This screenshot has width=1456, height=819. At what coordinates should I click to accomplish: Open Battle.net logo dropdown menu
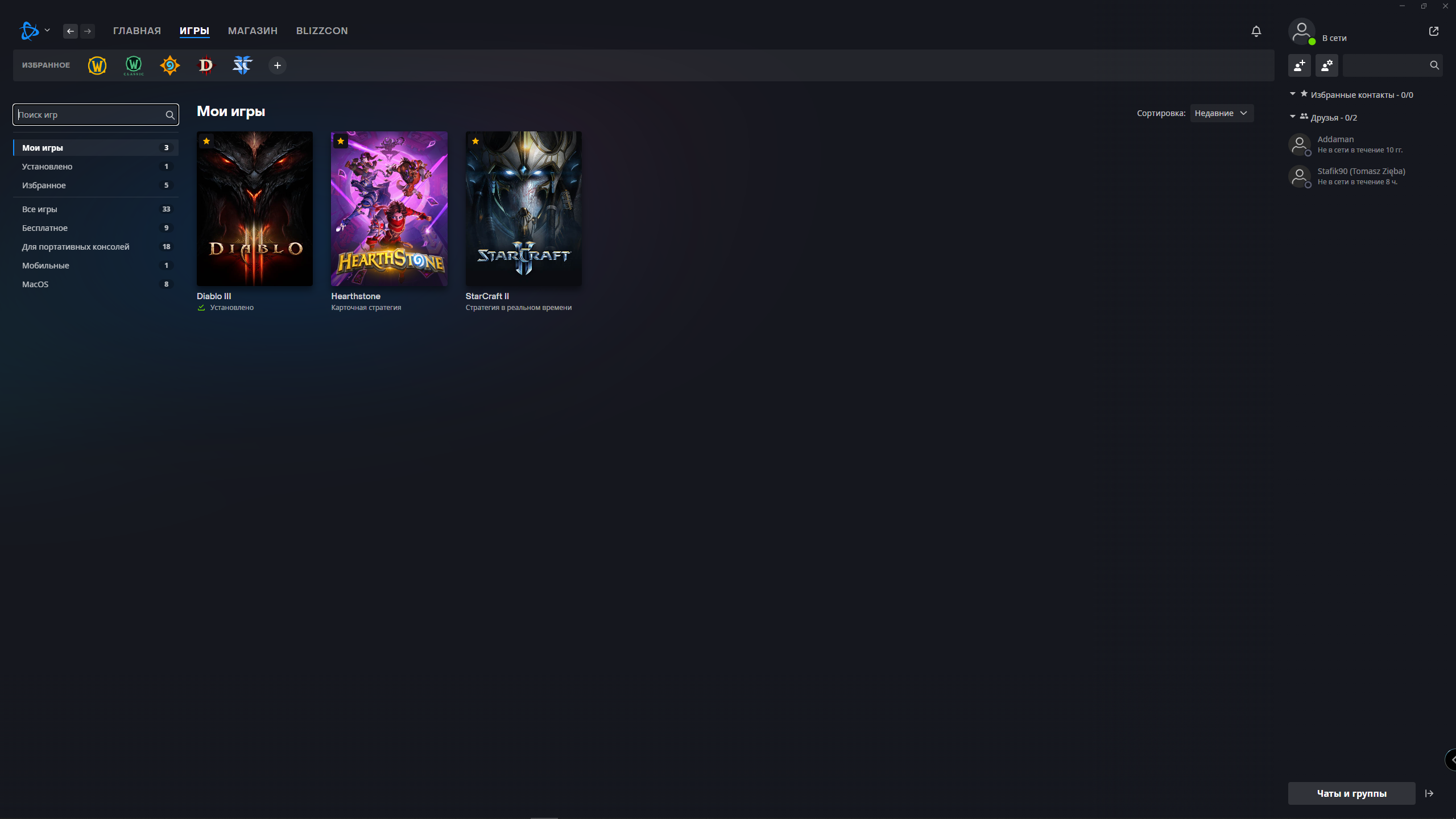click(x=35, y=31)
